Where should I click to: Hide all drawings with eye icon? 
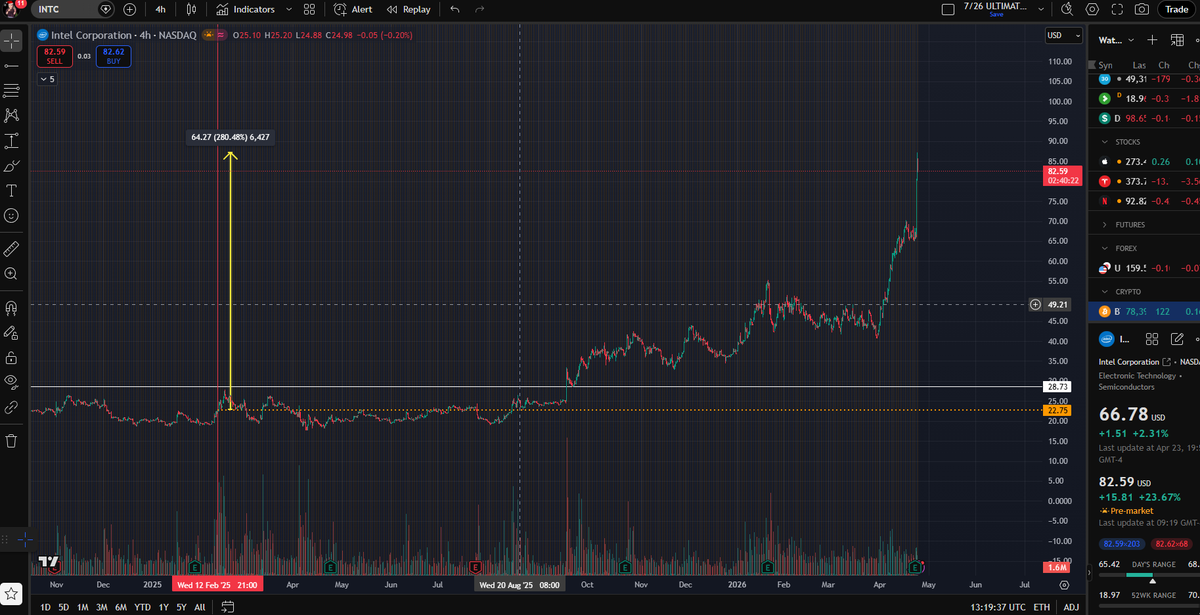[12, 382]
